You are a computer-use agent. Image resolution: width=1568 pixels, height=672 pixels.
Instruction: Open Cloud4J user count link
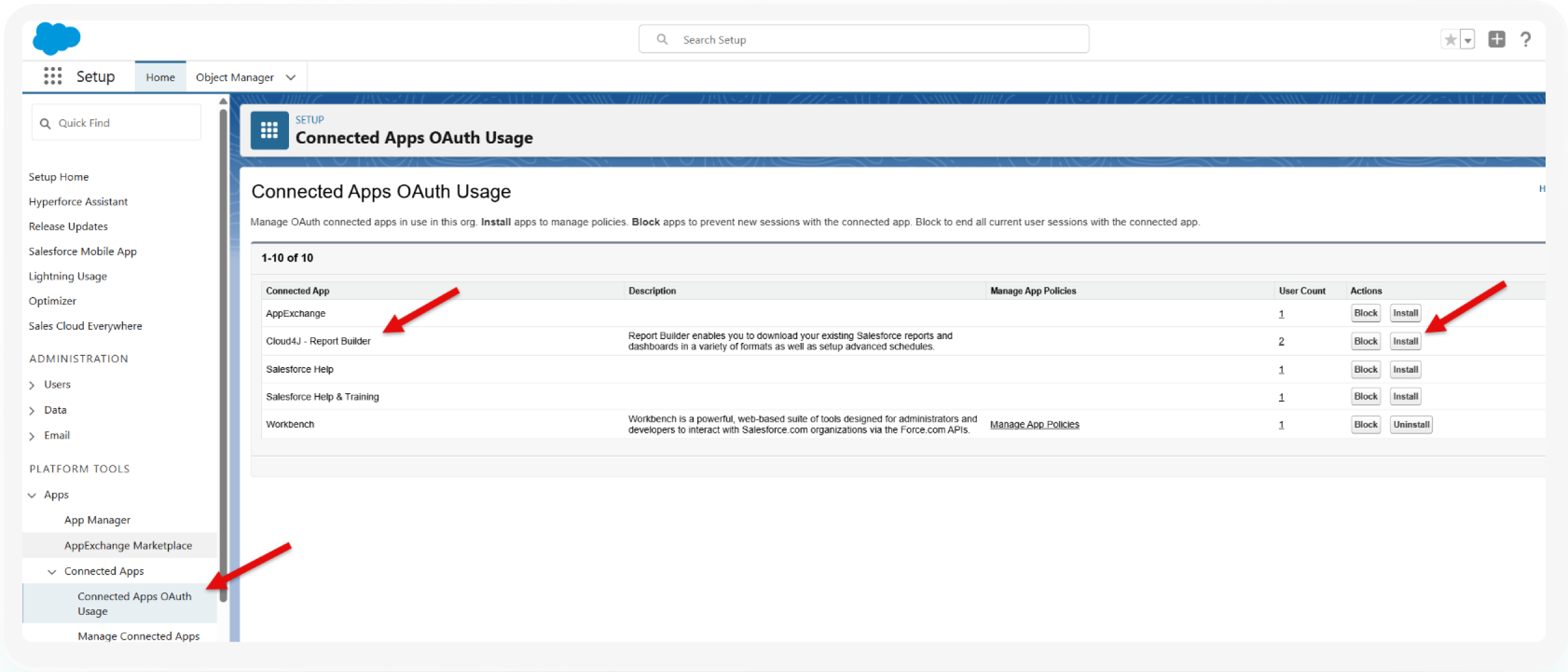pyautogui.click(x=1281, y=342)
